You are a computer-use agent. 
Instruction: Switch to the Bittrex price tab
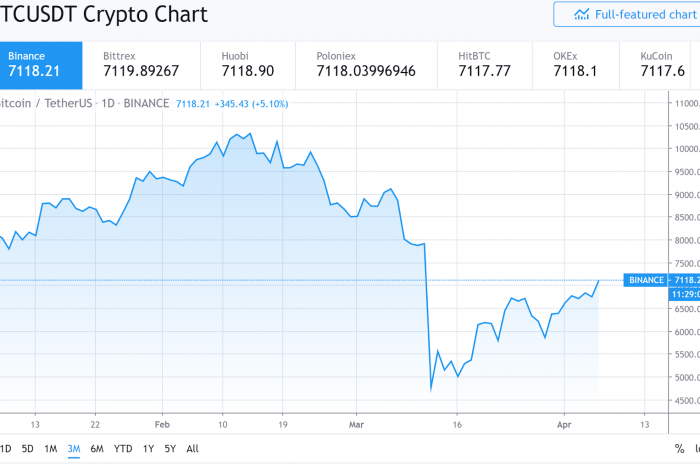pos(141,66)
